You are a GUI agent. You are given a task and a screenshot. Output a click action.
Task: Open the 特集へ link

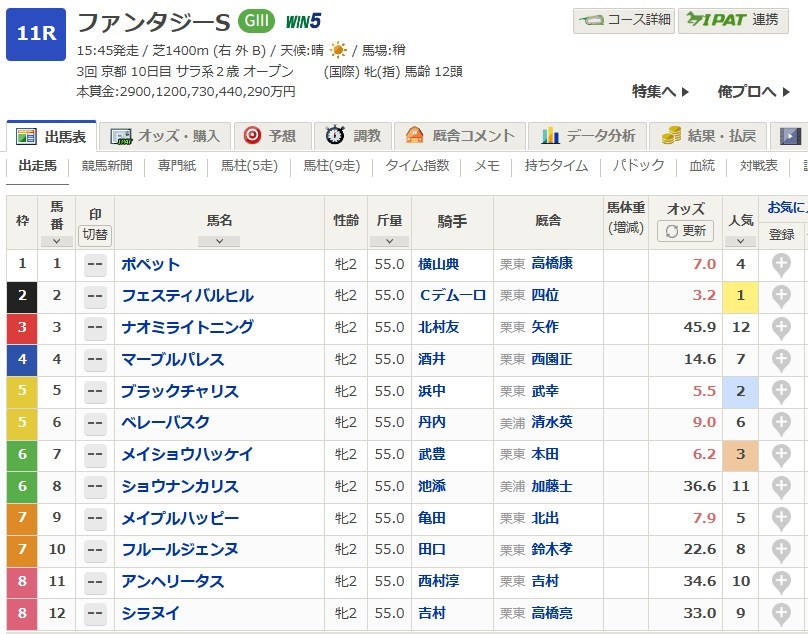click(x=660, y=92)
